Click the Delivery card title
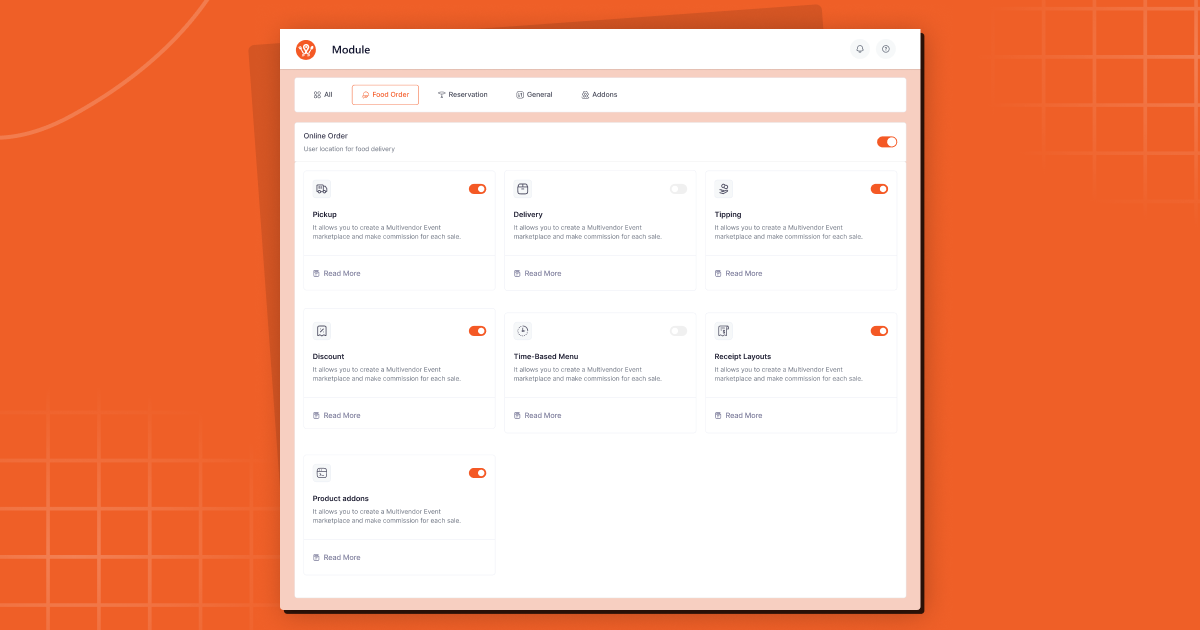 point(528,215)
